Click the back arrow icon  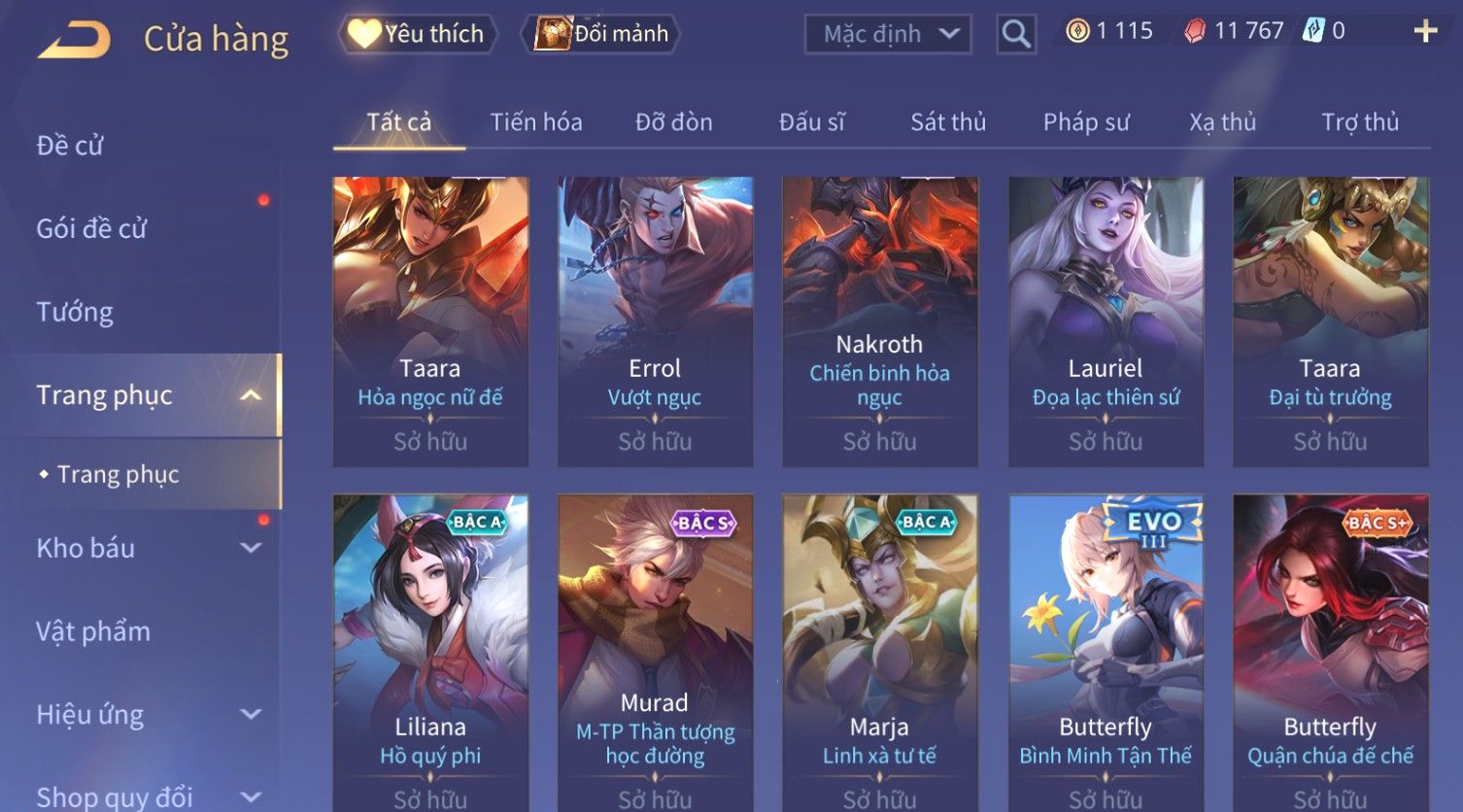point(74,40)
